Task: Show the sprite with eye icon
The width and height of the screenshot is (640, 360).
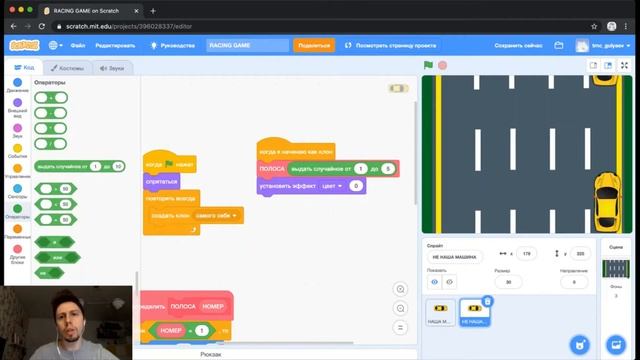Action: (x=434, y=282)
